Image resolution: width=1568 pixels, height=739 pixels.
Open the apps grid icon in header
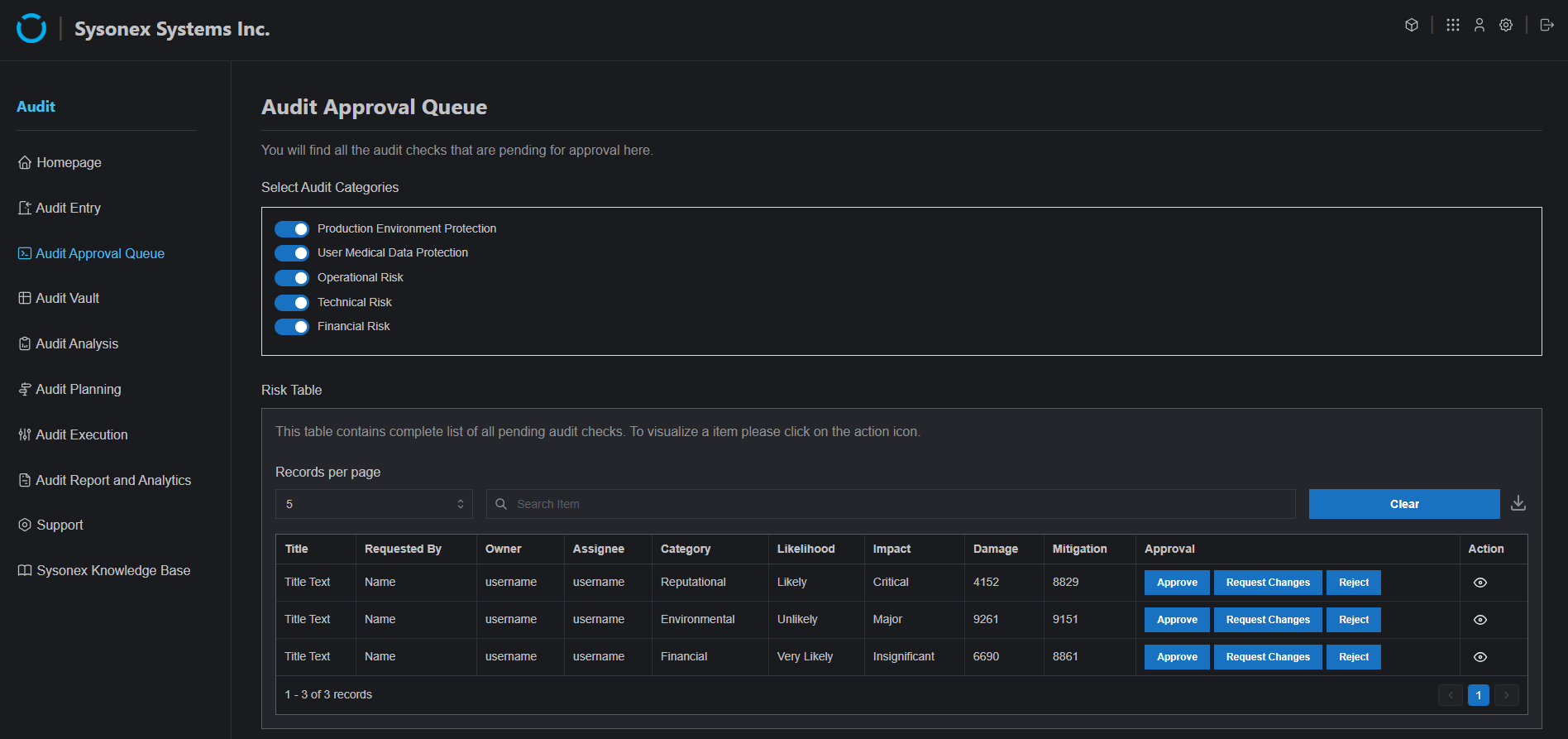coord(1452,25)
